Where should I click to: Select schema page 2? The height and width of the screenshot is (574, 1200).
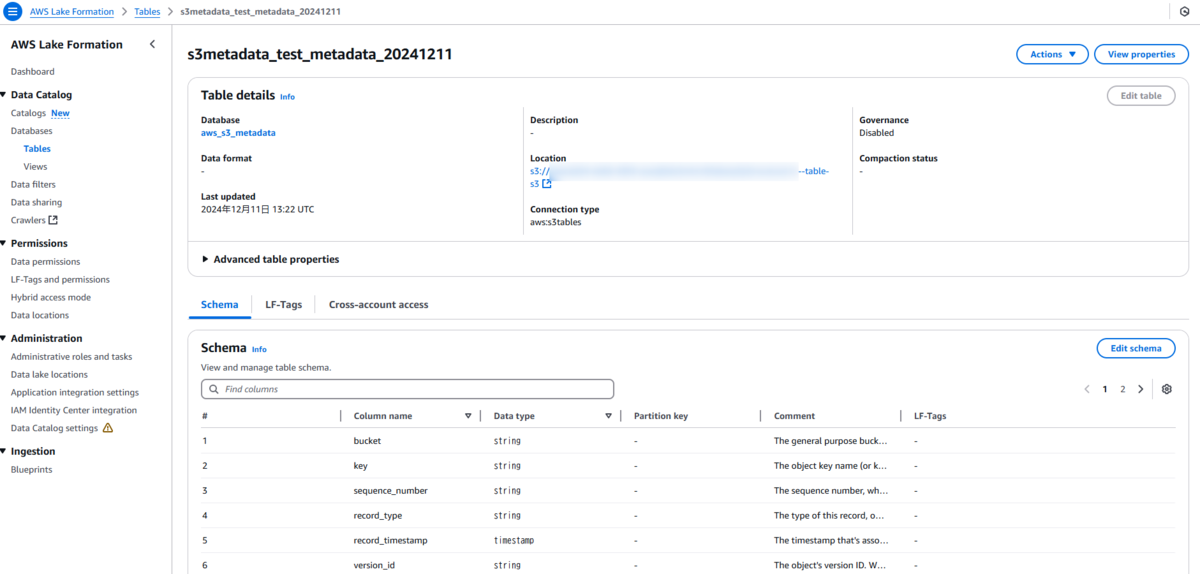coord(1123,389)
